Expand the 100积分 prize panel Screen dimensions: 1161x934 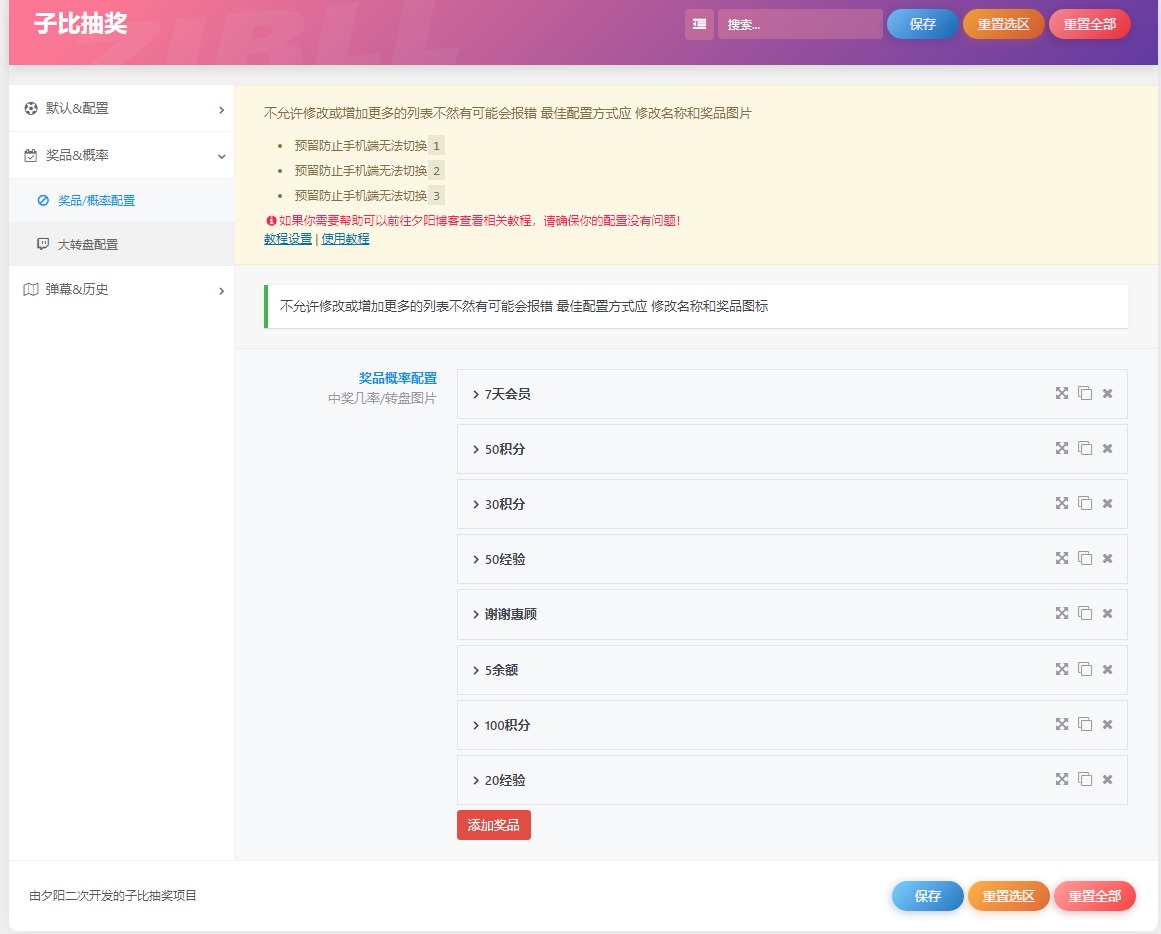coord(792,725)
